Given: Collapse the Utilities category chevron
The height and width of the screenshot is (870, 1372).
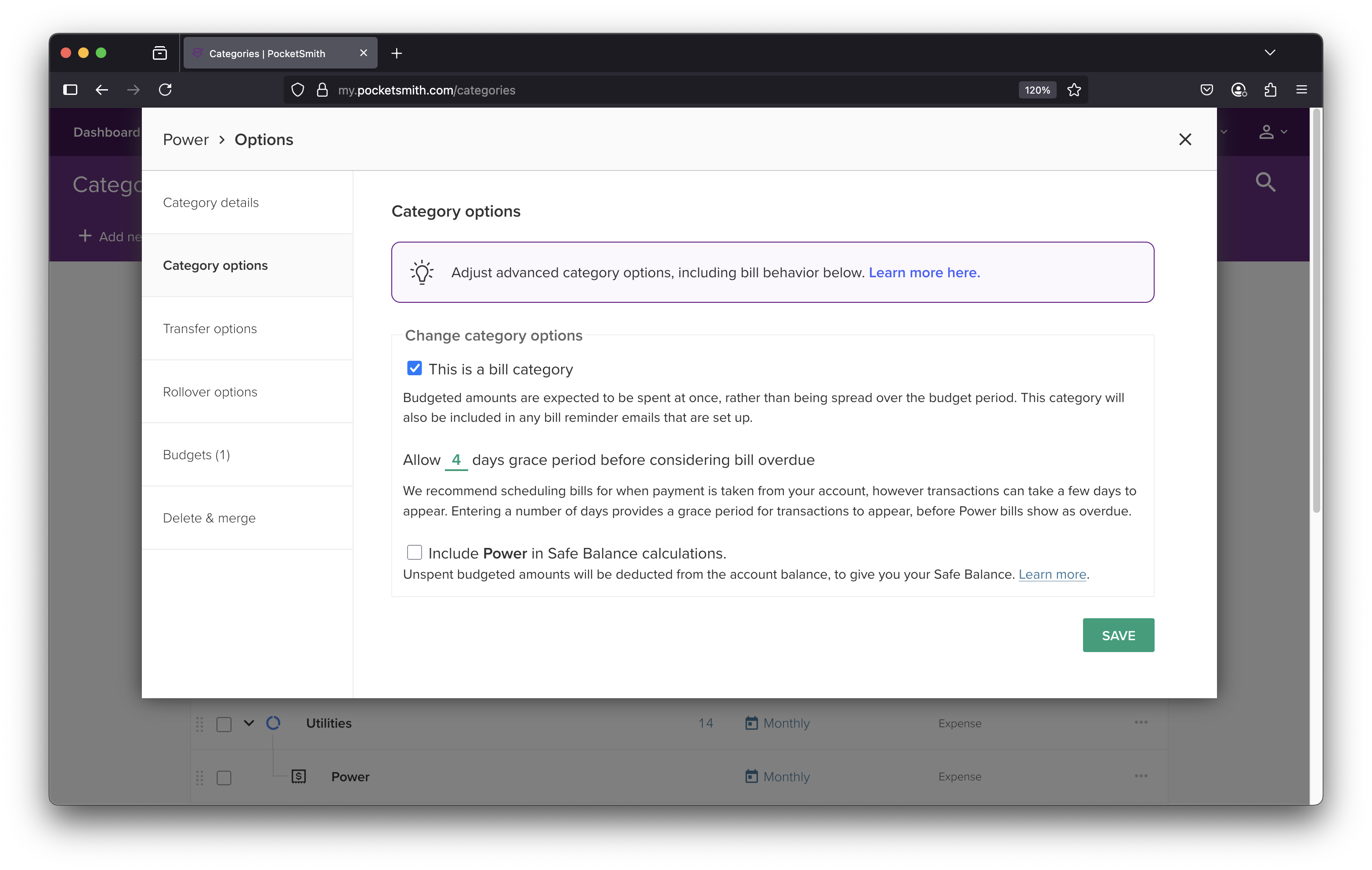Looking at the screenshot, I should click(249, 723).
